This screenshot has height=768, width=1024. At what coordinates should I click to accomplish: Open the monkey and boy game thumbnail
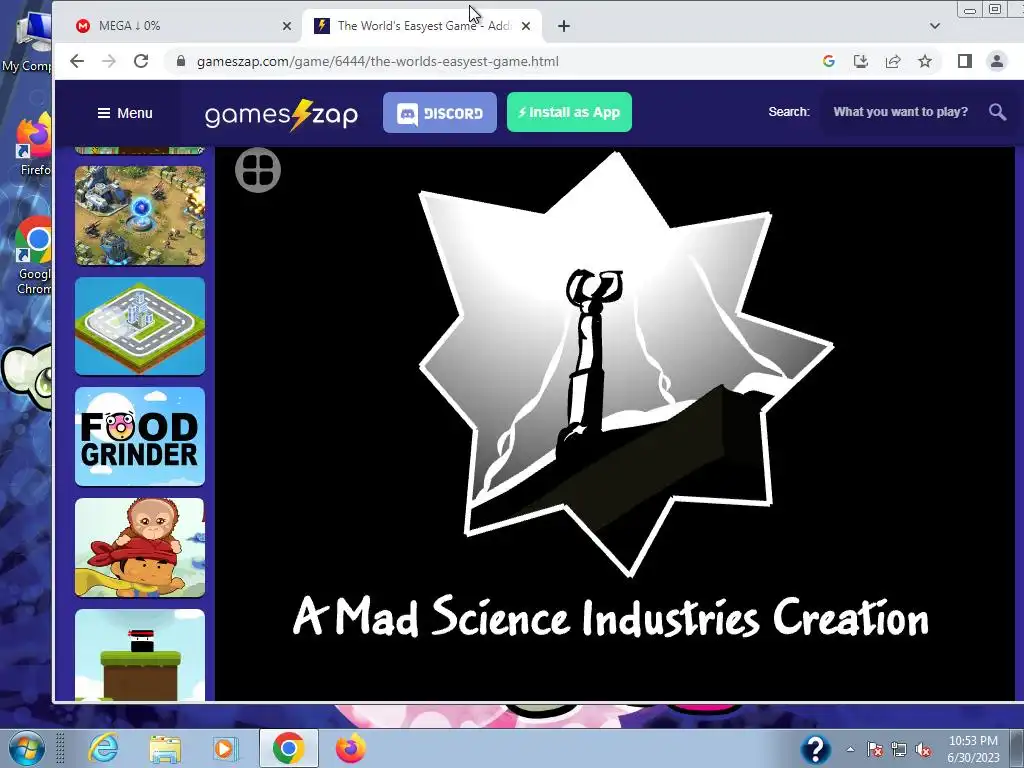point(140,547)
